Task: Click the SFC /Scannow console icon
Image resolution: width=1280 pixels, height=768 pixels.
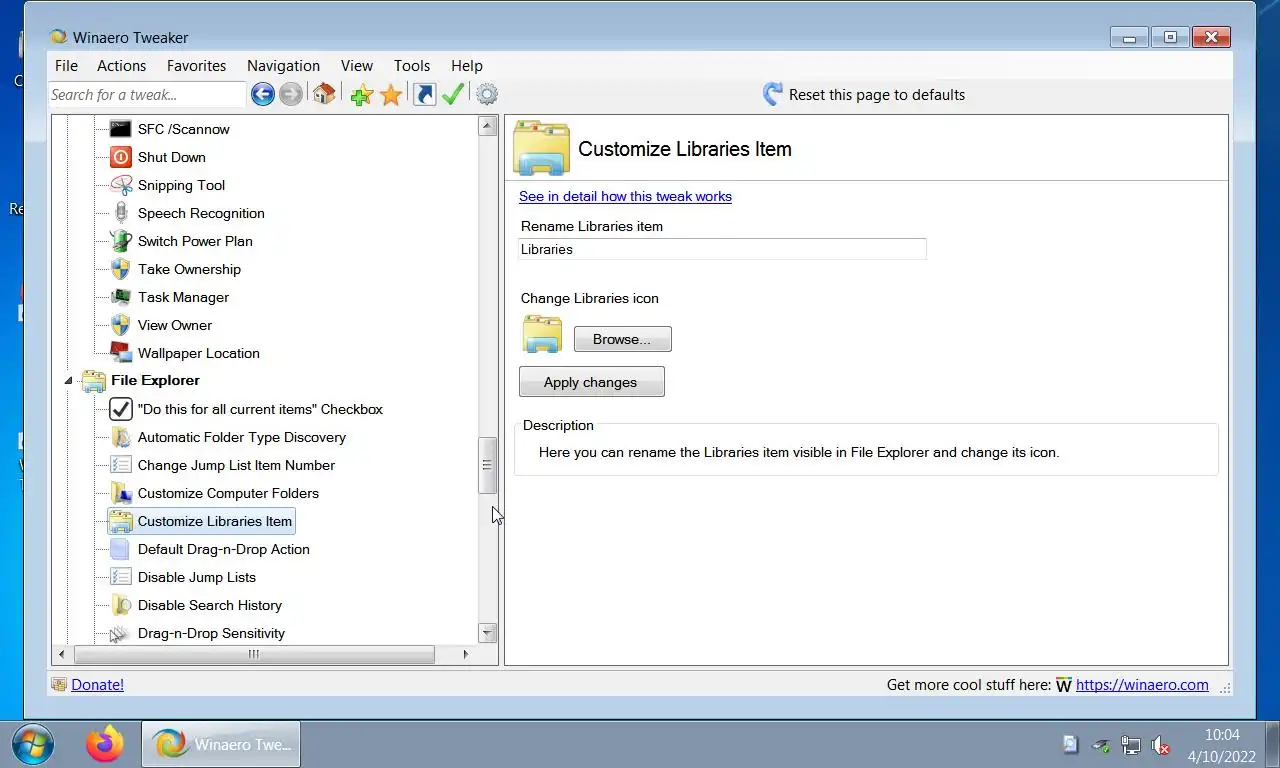Action: point(120,129)
